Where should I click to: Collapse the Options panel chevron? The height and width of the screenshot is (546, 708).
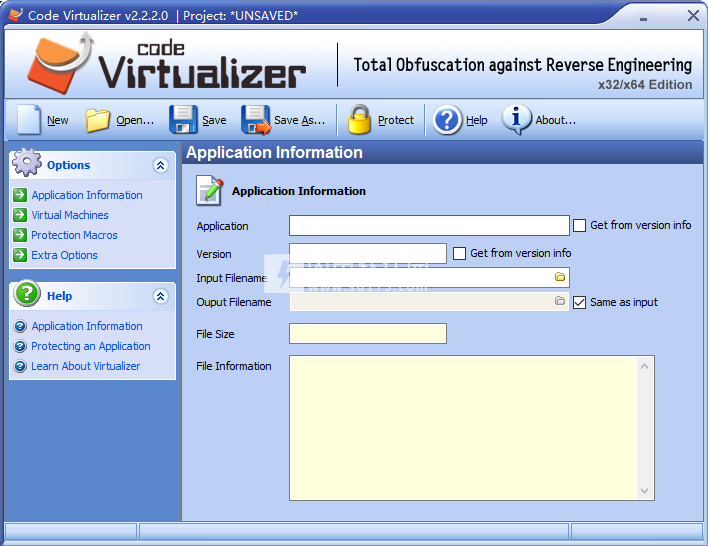point(160,165)
